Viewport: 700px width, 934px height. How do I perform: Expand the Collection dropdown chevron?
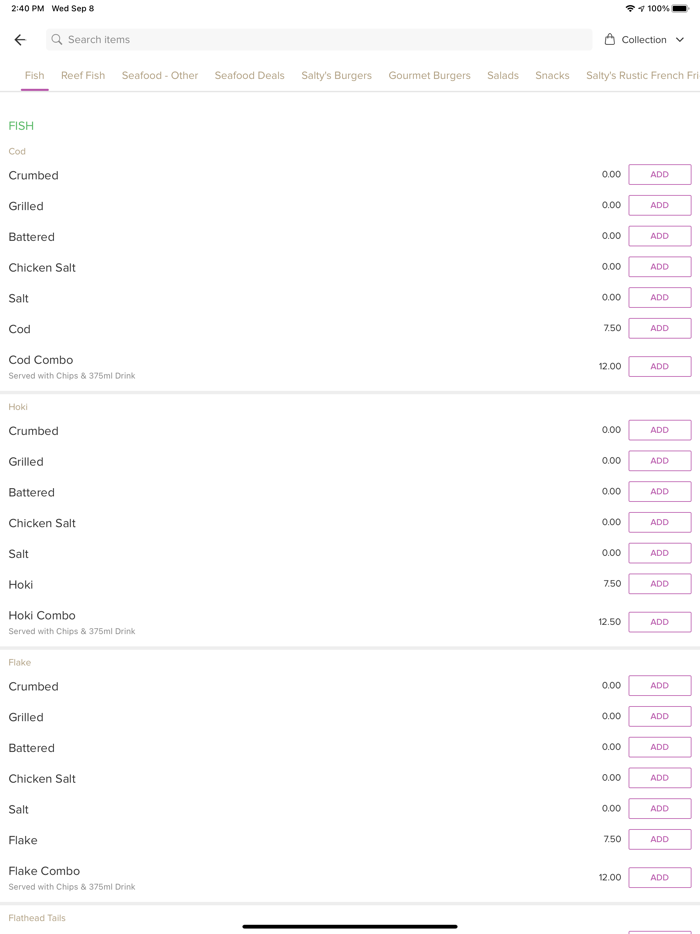tap(680, 40)
